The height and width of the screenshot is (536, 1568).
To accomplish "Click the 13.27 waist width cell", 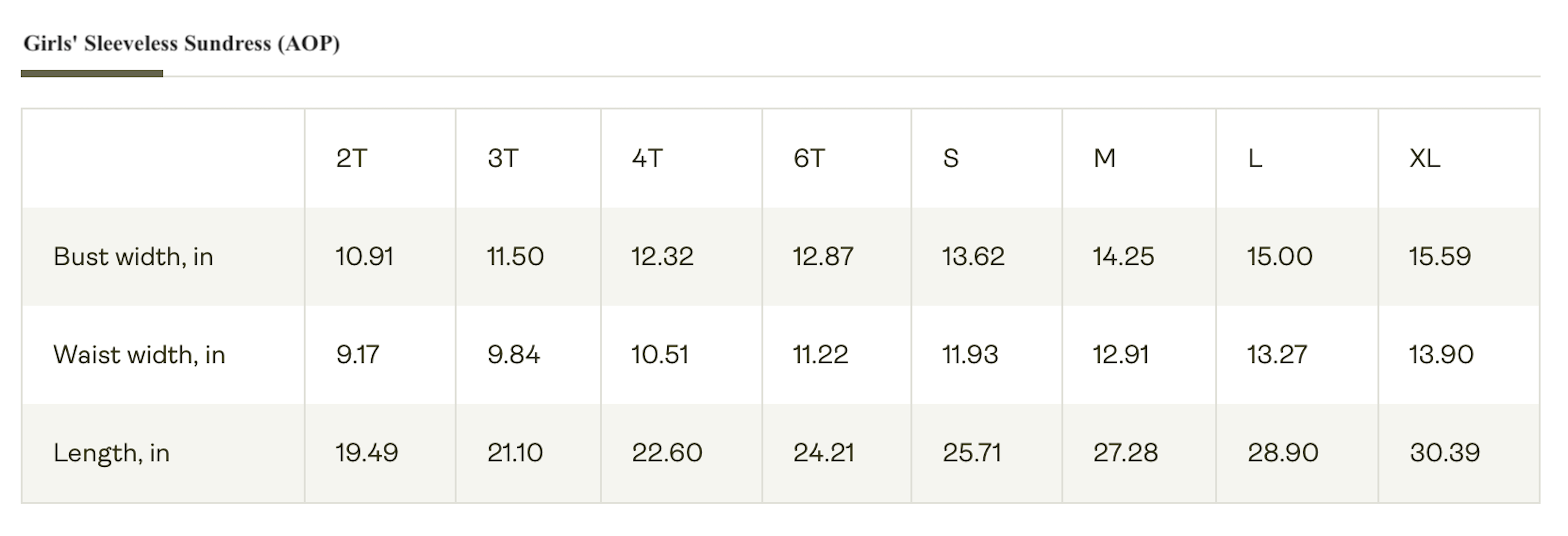I will click(1277, 355).
